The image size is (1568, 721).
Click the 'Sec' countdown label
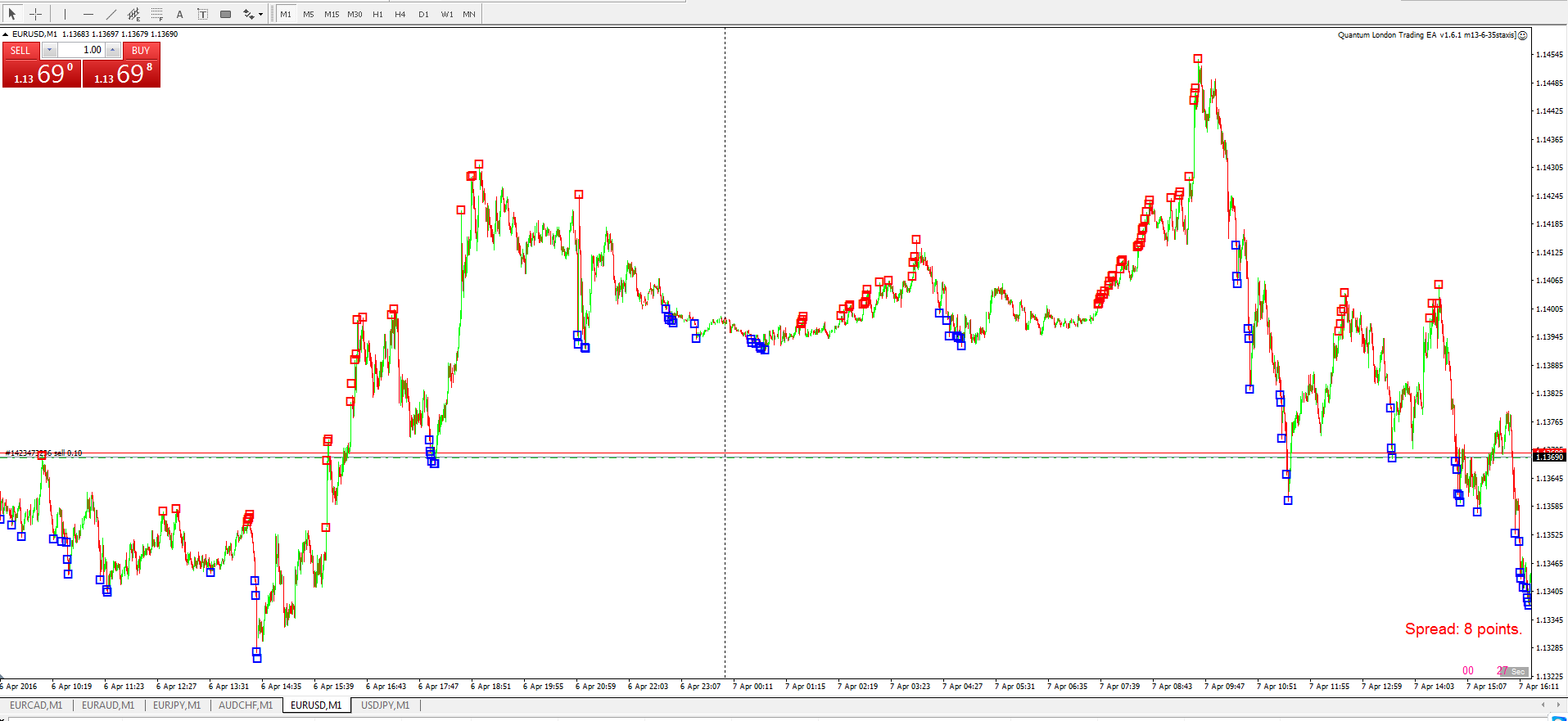[x=1518, y=671]
